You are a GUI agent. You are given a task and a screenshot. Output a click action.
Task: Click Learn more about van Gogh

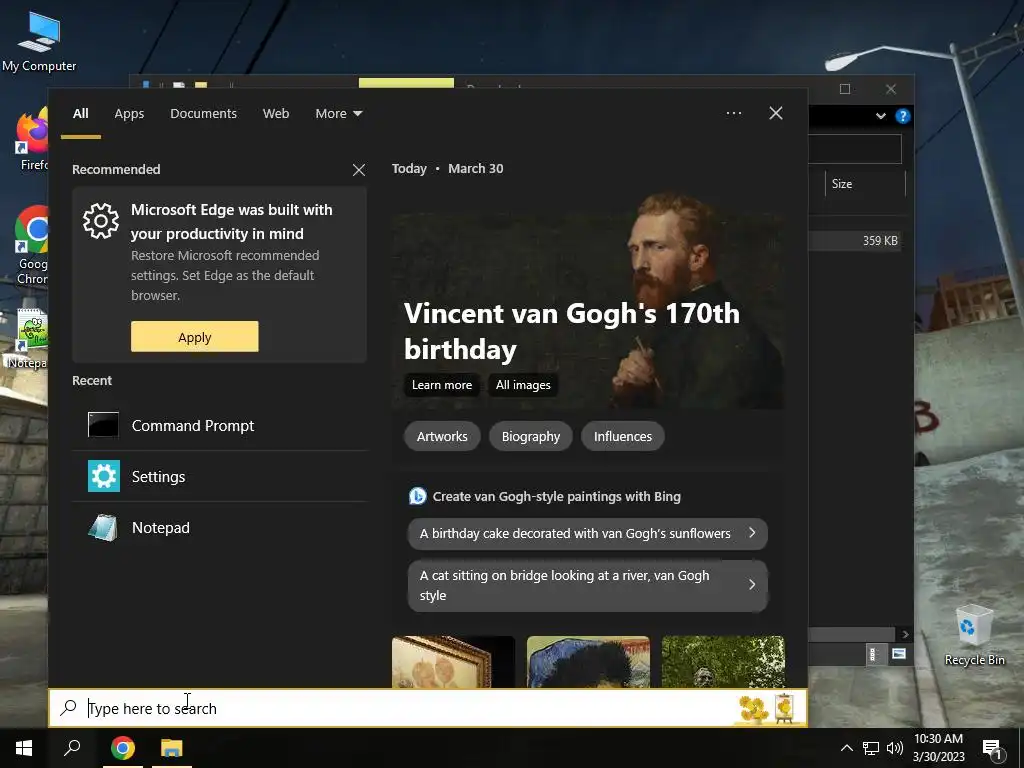(x=441, y=385)
